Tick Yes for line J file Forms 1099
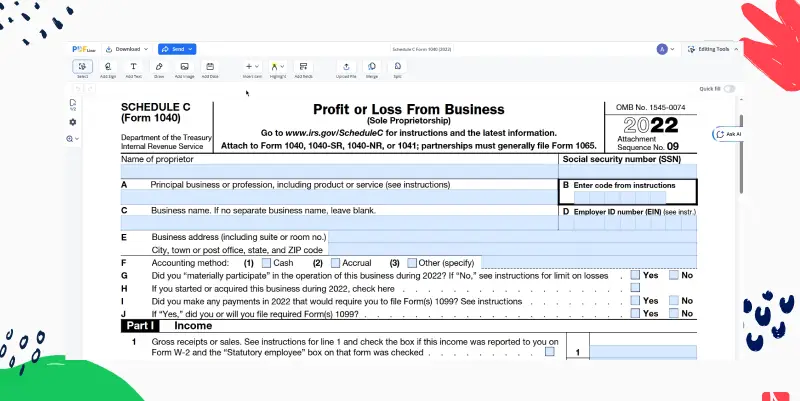The image size is (800, 401). [635, 313]
